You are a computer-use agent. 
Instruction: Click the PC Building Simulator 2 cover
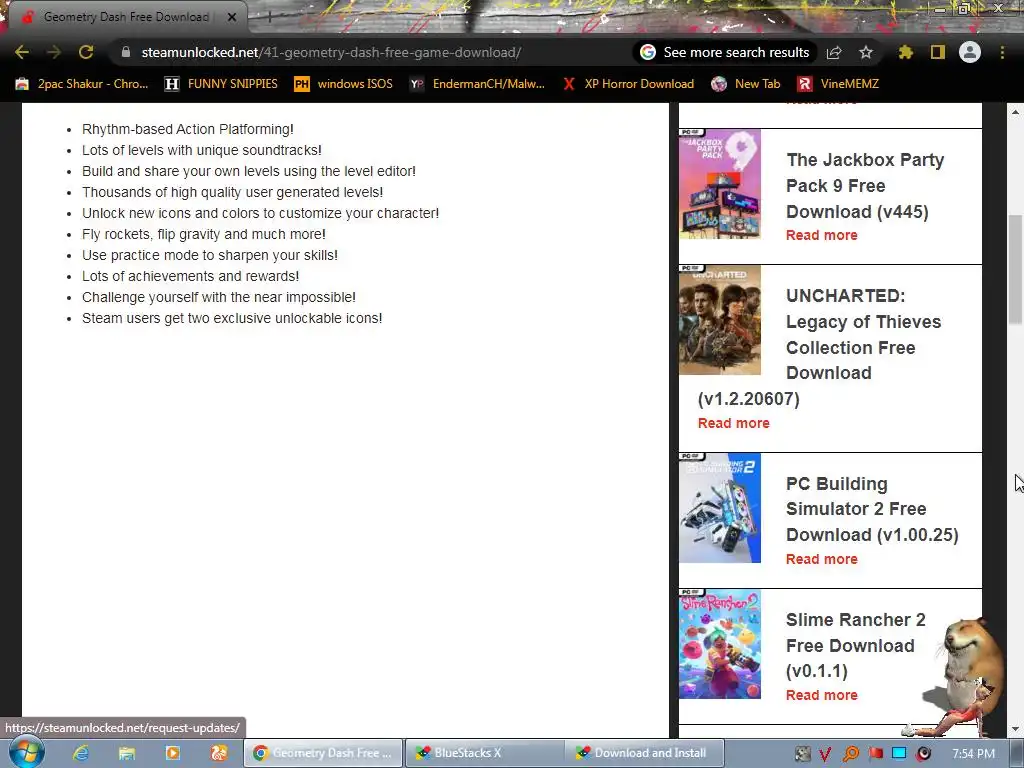(x=720, y=508)
